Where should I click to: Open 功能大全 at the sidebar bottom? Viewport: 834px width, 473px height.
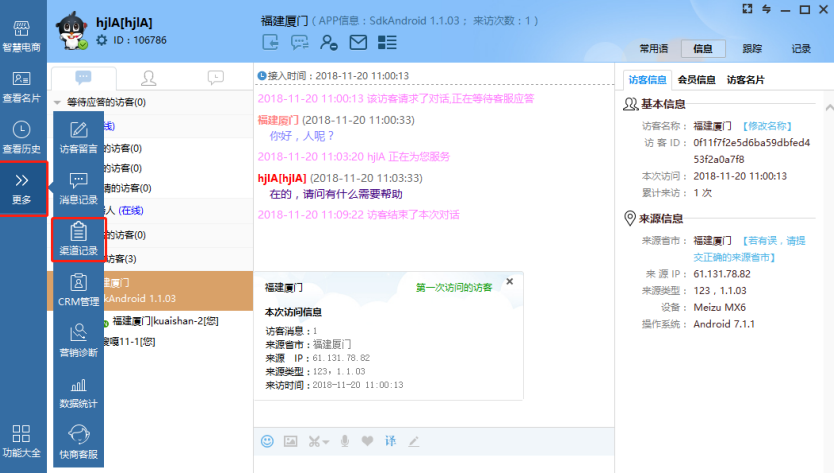21,441
